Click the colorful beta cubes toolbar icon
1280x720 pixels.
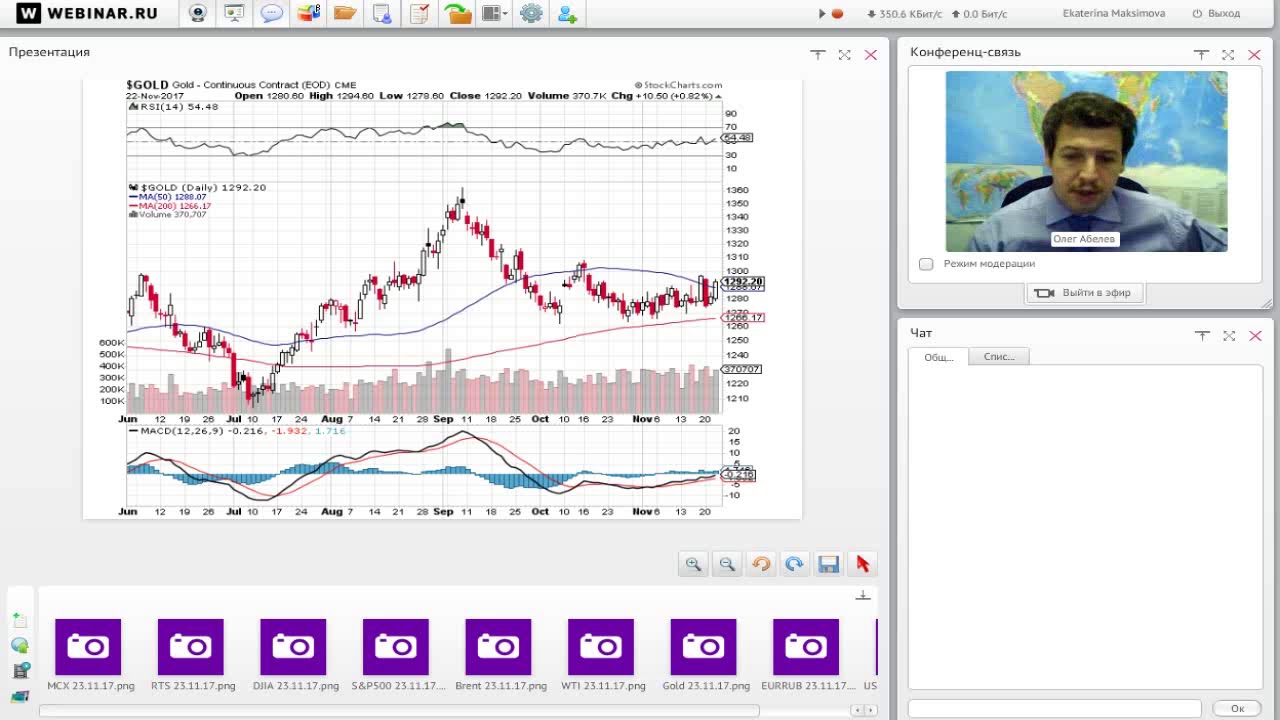pos(308,14)
